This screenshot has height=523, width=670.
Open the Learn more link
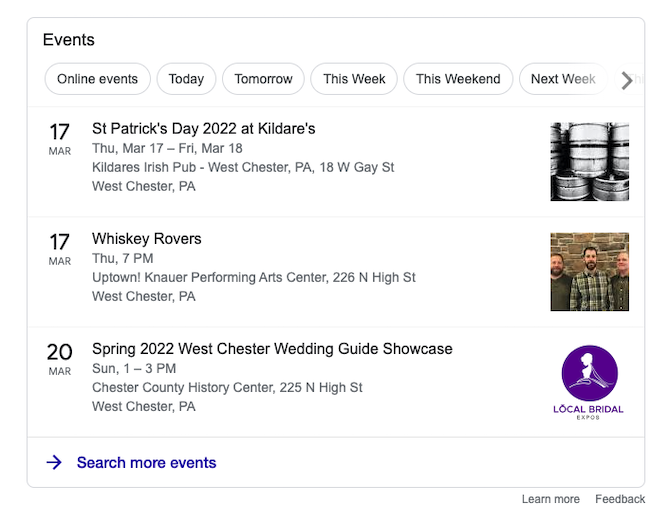(550, 499)
